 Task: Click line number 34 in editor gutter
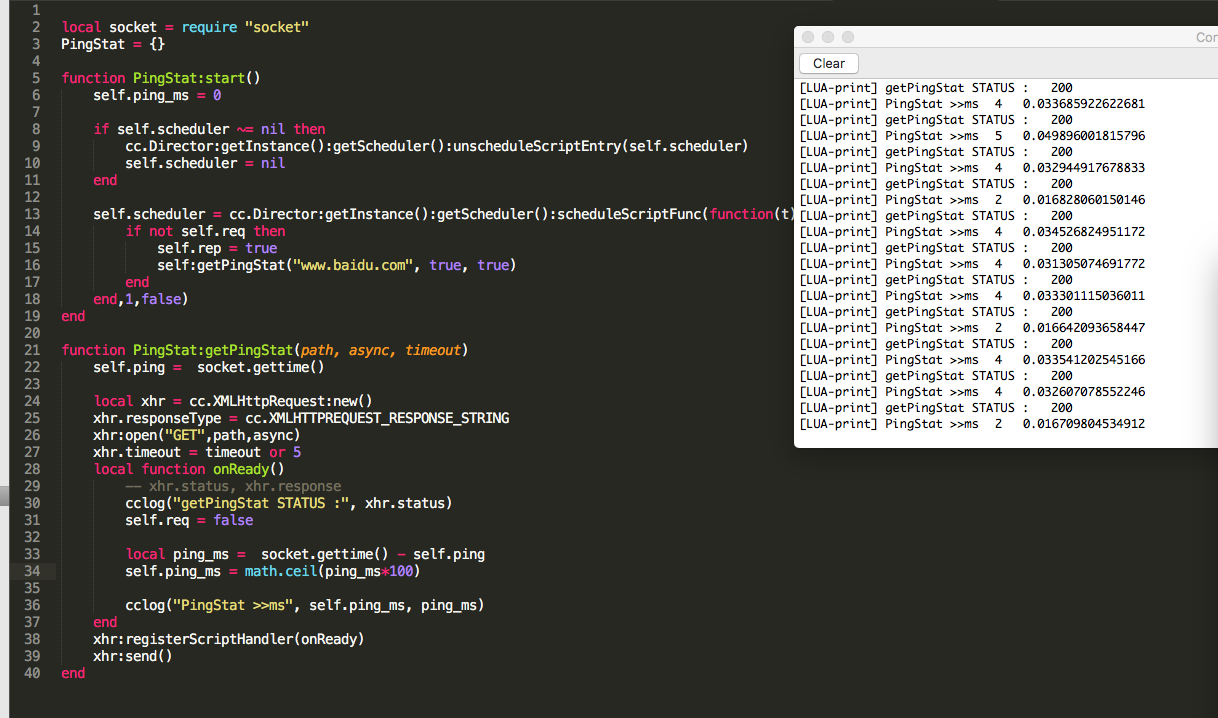[32, 572]
